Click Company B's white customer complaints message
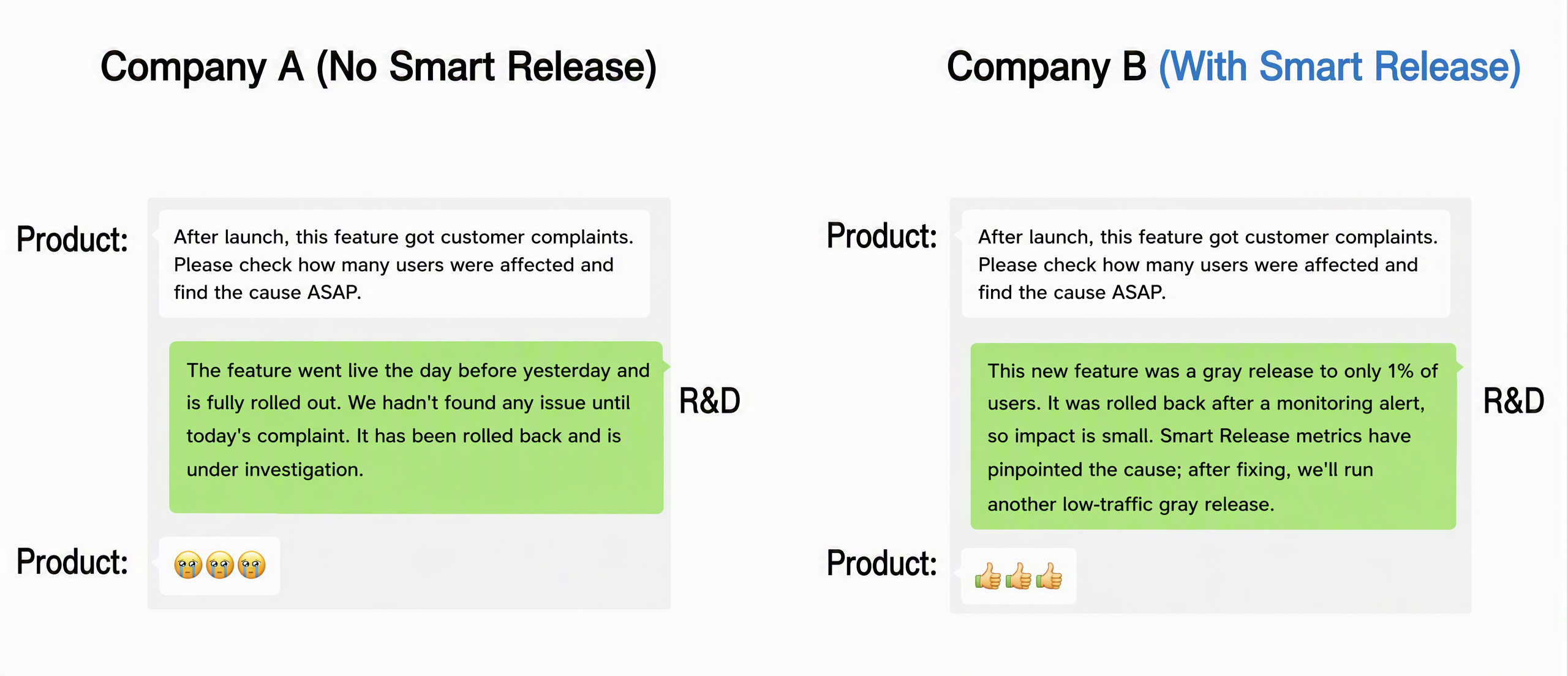1568x676 pixels. pyautogui.click(x=1206, y=264)
